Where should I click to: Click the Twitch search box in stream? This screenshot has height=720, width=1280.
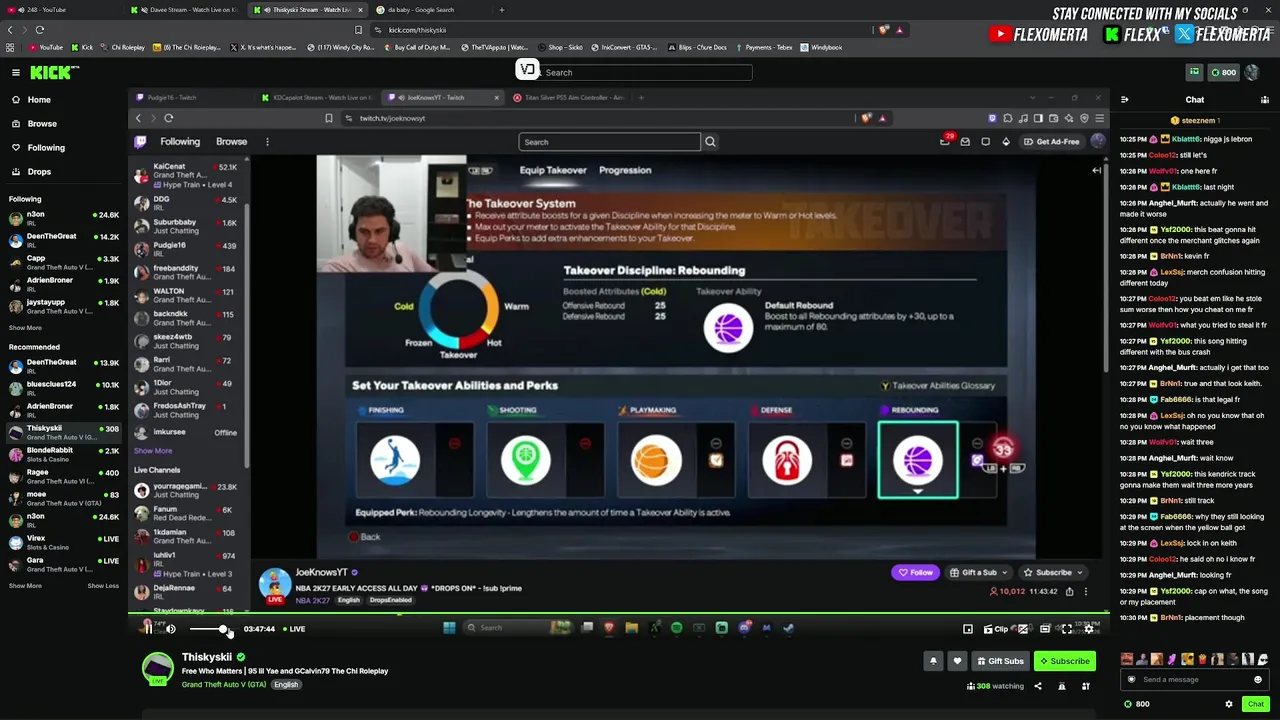pos(609,142)
